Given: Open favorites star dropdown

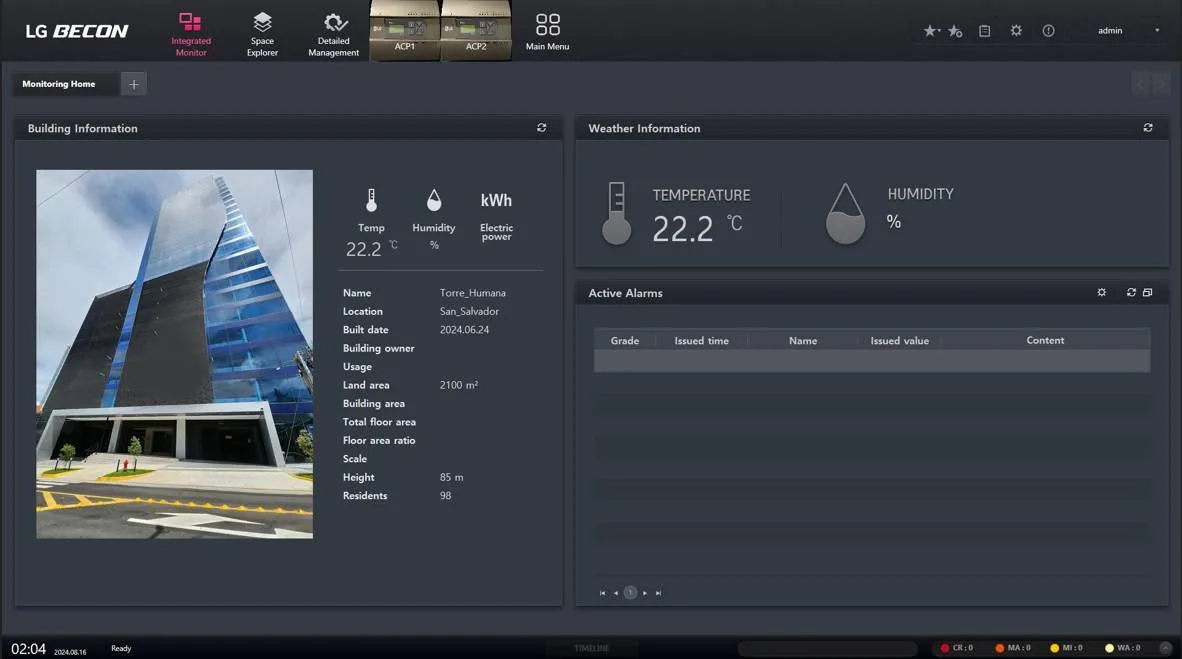Looking at the screenshot, I should [932, 31].
